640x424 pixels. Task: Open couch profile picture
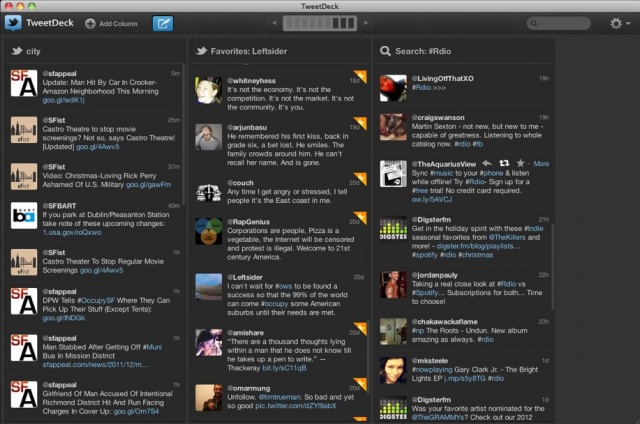click(209, 192)
